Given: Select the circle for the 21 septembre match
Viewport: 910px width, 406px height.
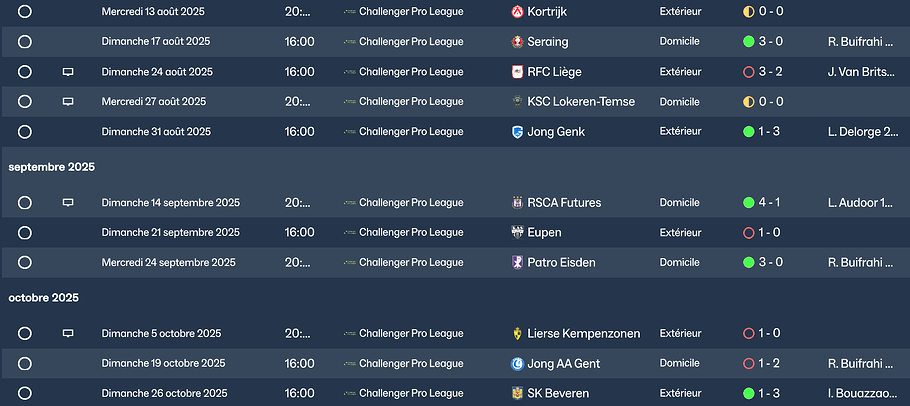Looking at the screenshot, I should point(25,233).
